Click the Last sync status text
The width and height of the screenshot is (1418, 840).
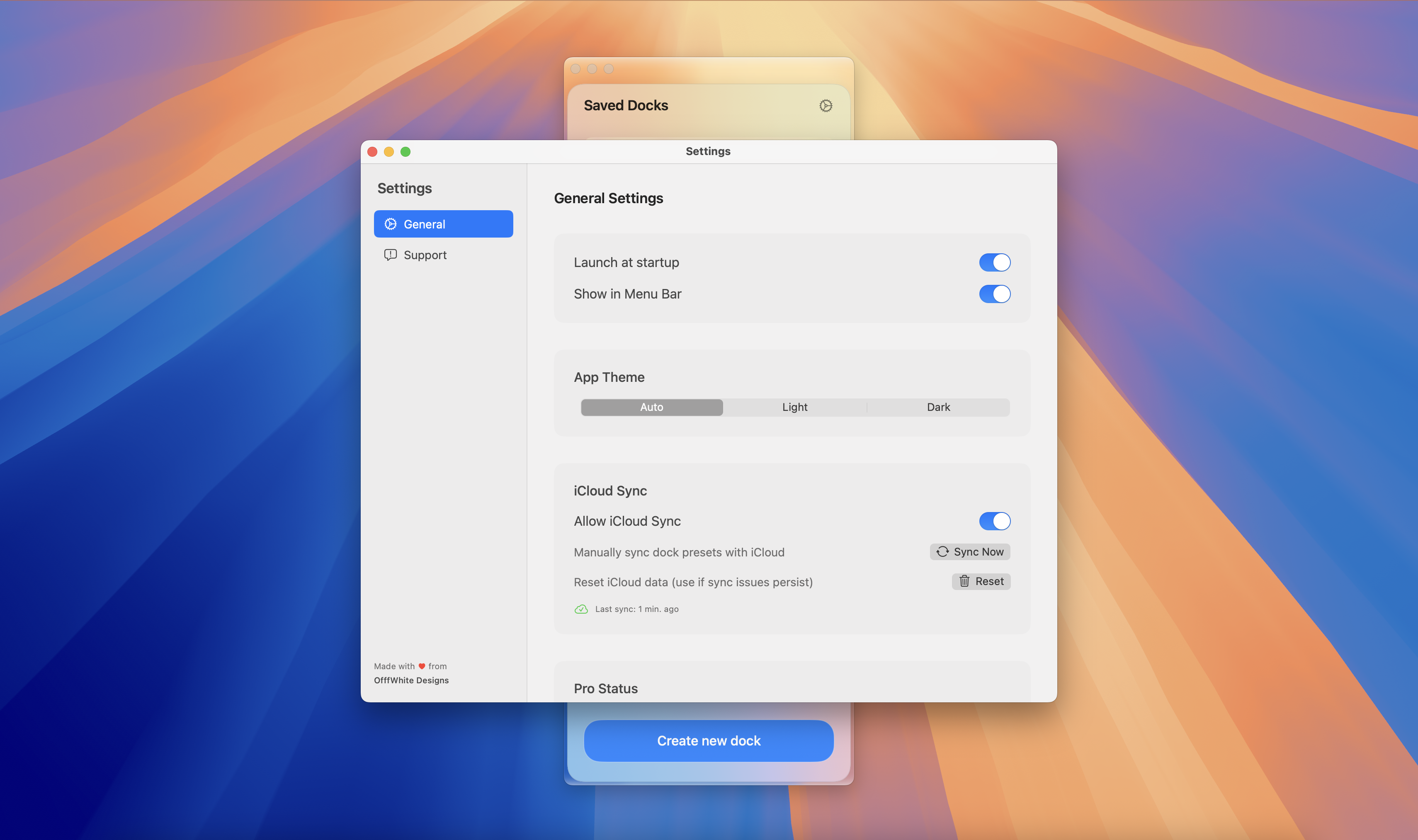tap(636, 609)
